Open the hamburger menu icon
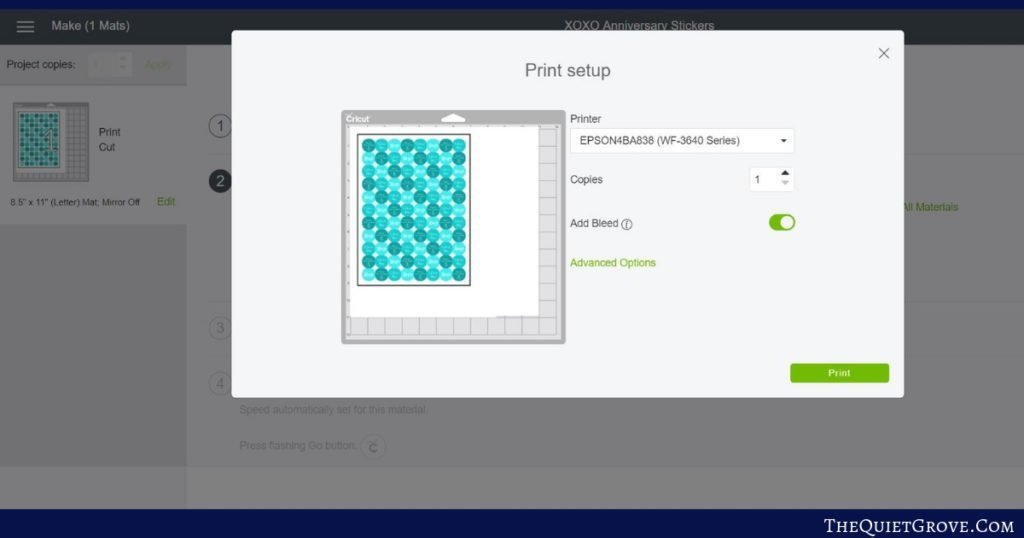The width and height of the screenshot is (1024, 538). point(25,27)
